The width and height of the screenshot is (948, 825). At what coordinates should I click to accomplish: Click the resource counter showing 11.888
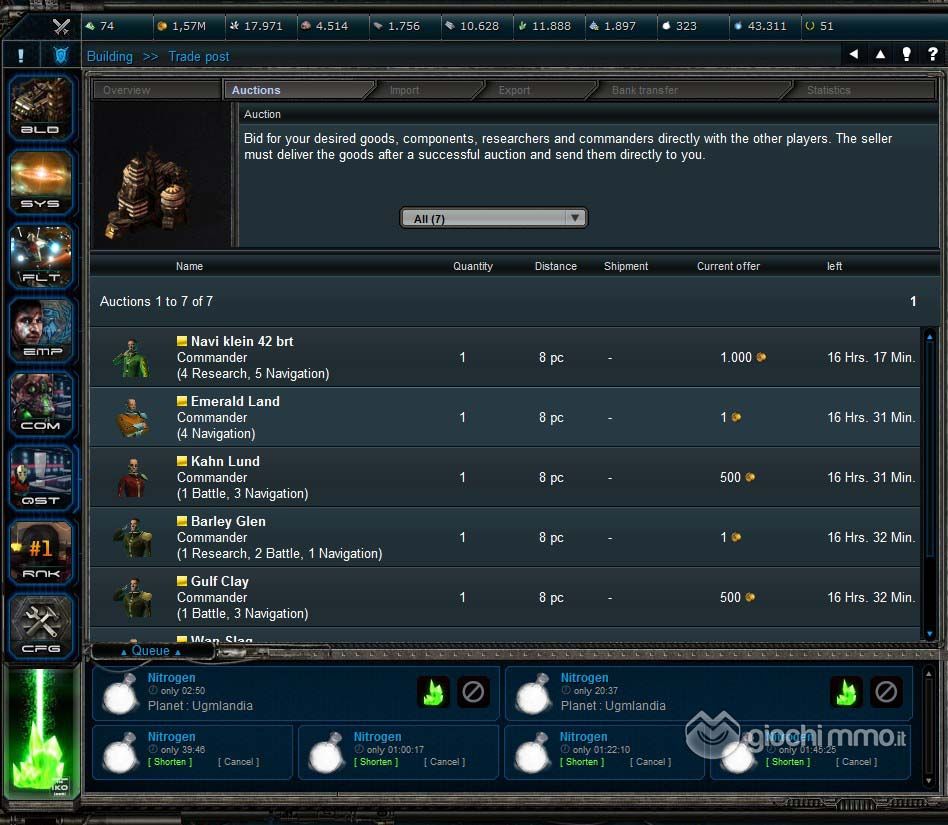click(544, 26)
